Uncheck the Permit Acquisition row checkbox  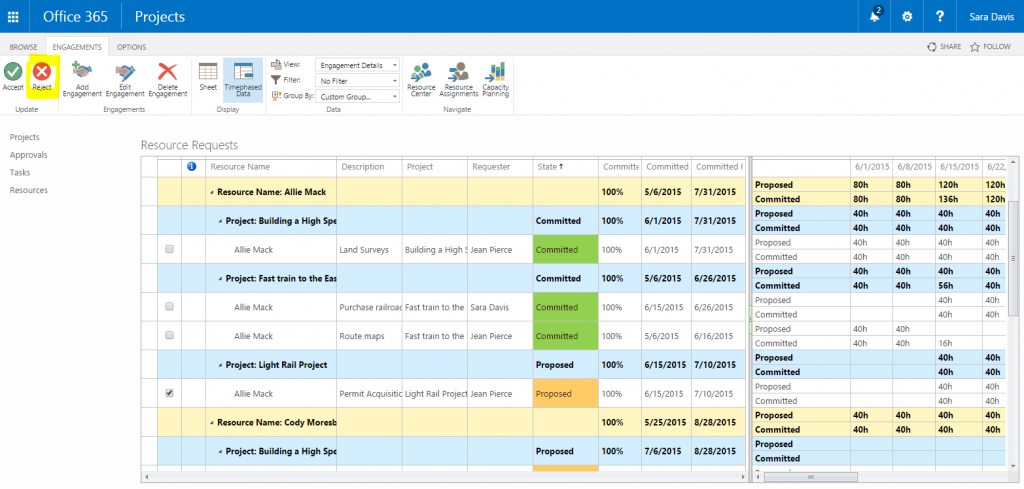[169, 393]
